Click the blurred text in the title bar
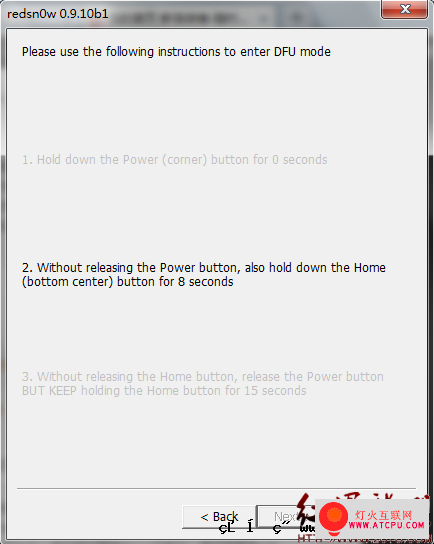Screen dimensions: 434x544 tap(208, 16)
